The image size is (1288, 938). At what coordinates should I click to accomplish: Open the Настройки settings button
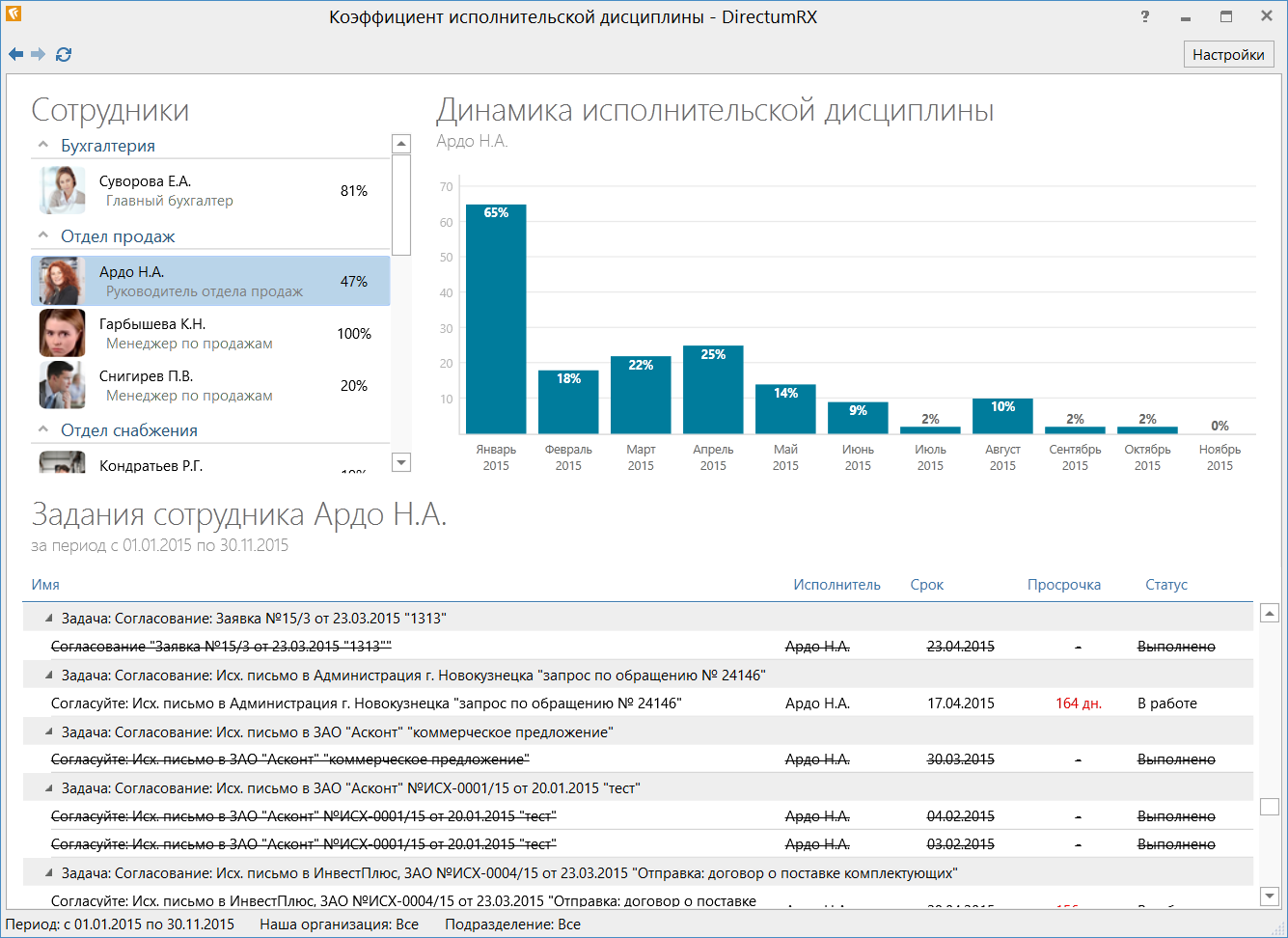click(1228, 54)
